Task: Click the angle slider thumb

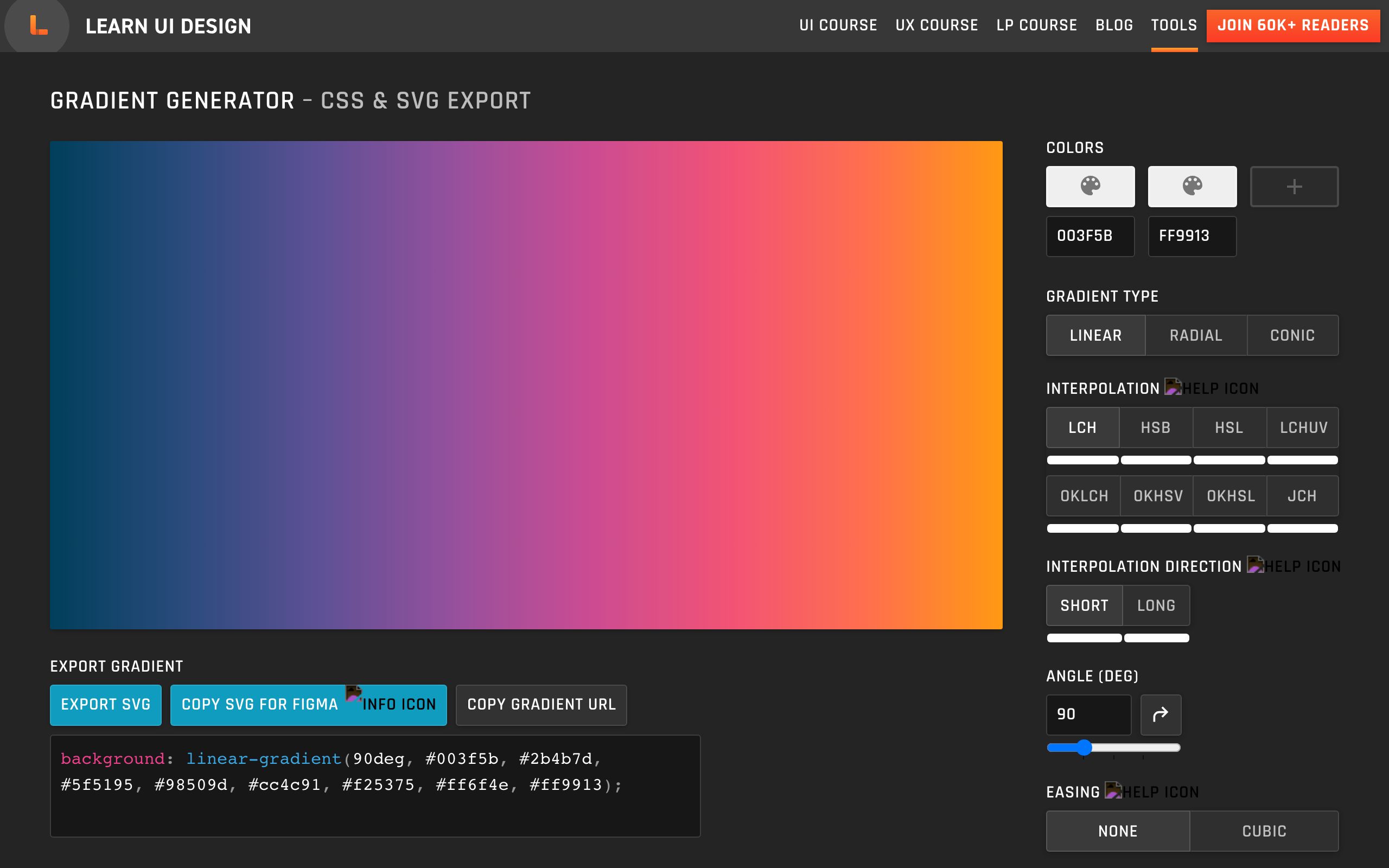Action: tap(1084, 747)
